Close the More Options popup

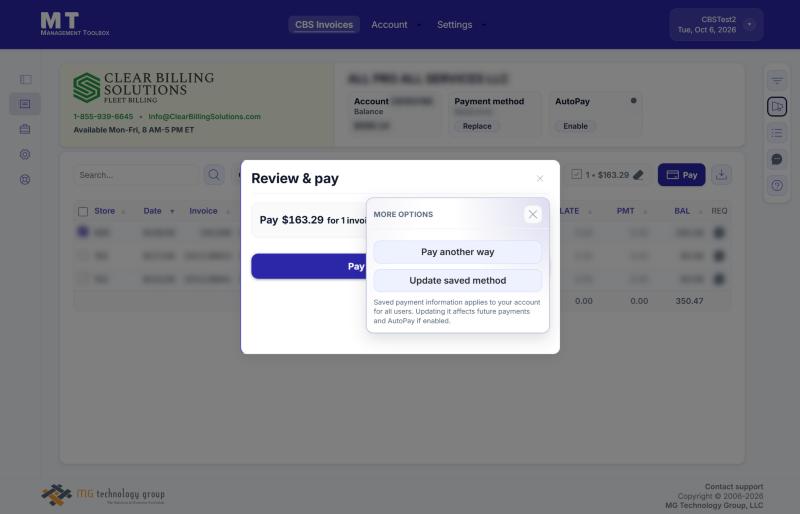[533, 214]
